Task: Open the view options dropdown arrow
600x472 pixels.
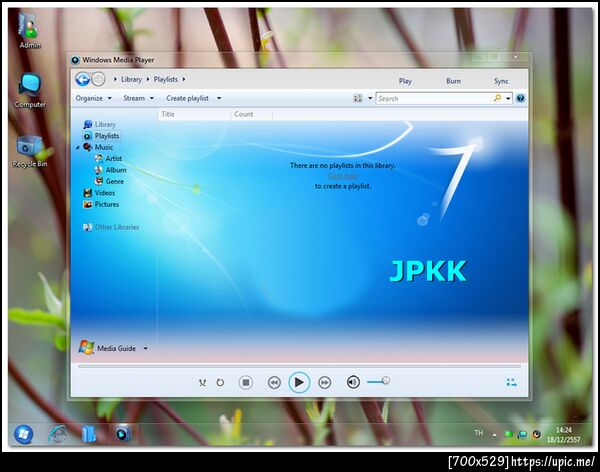Action: pos(370,98)
